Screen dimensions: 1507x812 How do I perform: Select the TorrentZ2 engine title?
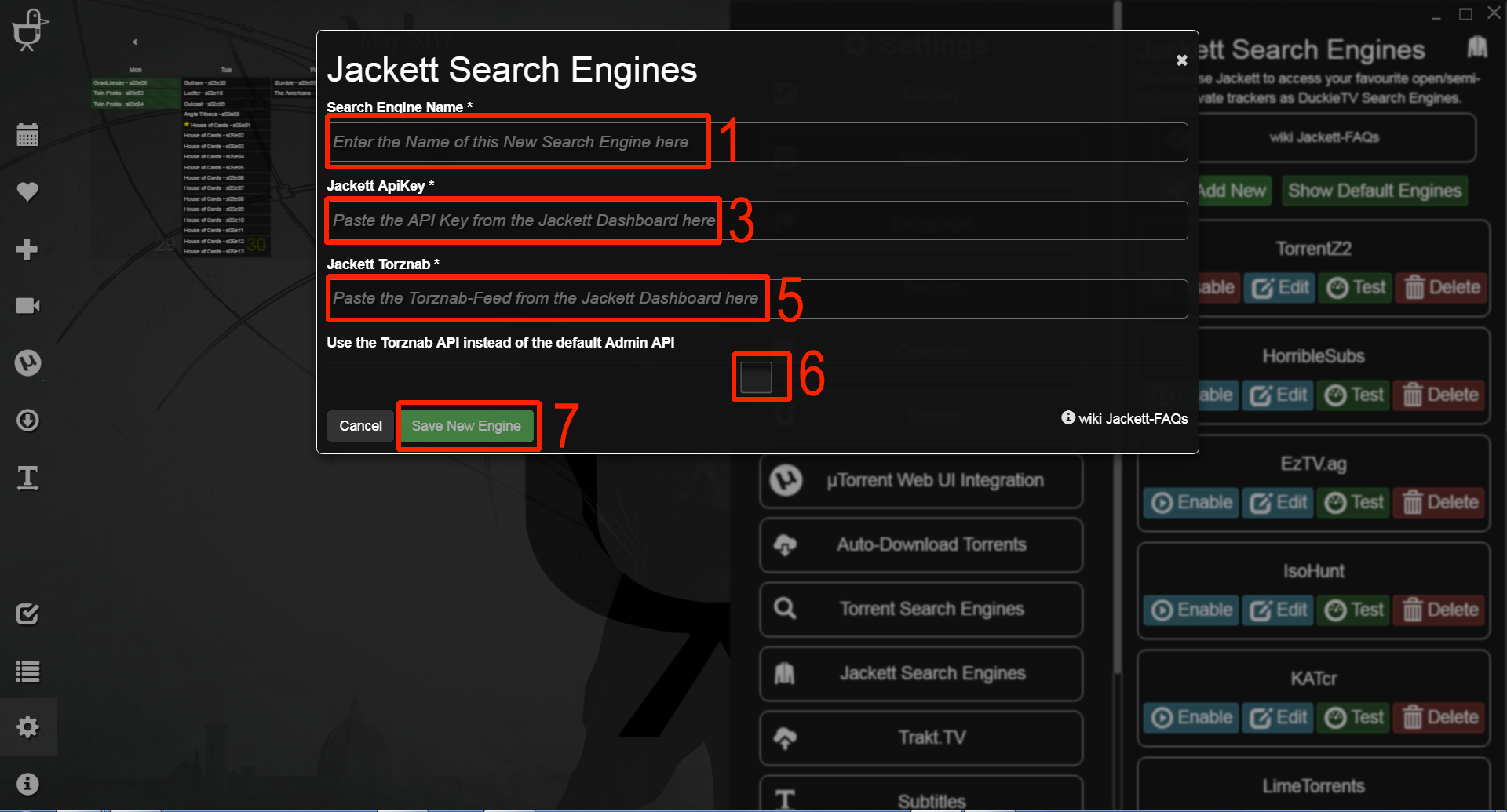(1313, 249)
